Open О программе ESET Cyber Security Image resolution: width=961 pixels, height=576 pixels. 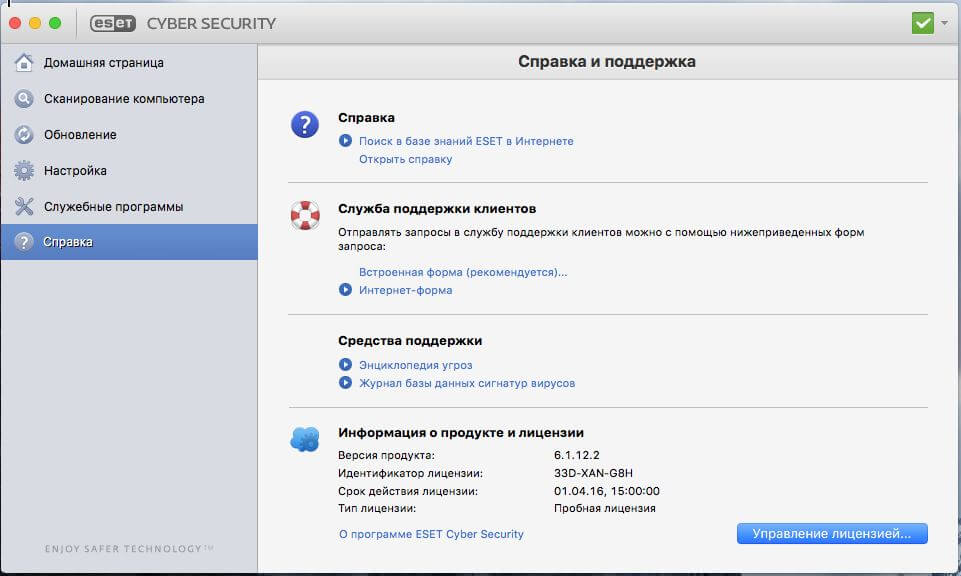coord(431,534)
